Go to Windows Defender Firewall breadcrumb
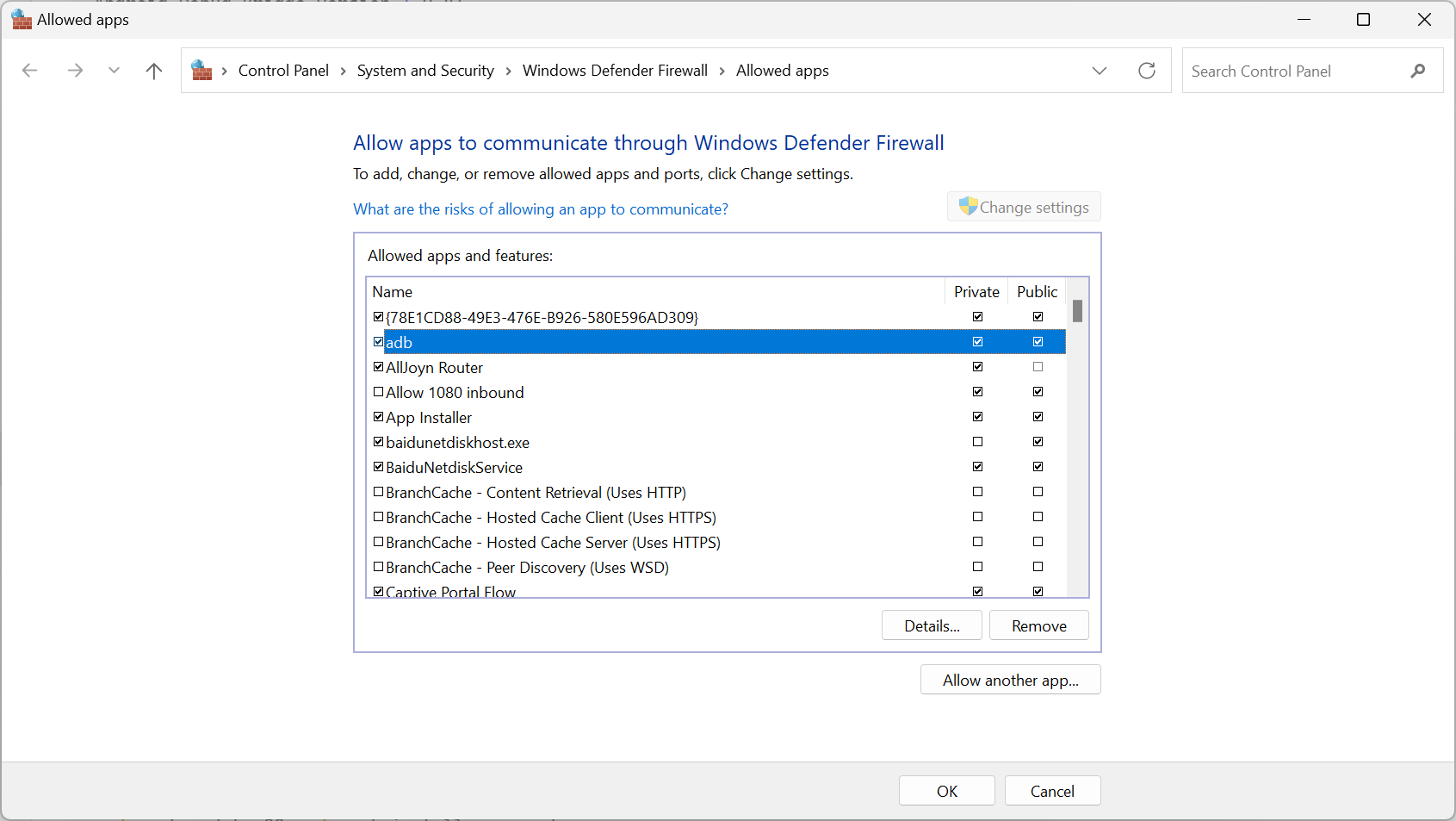The width and height of the screenshot is (1456, 821). point(615,71)
